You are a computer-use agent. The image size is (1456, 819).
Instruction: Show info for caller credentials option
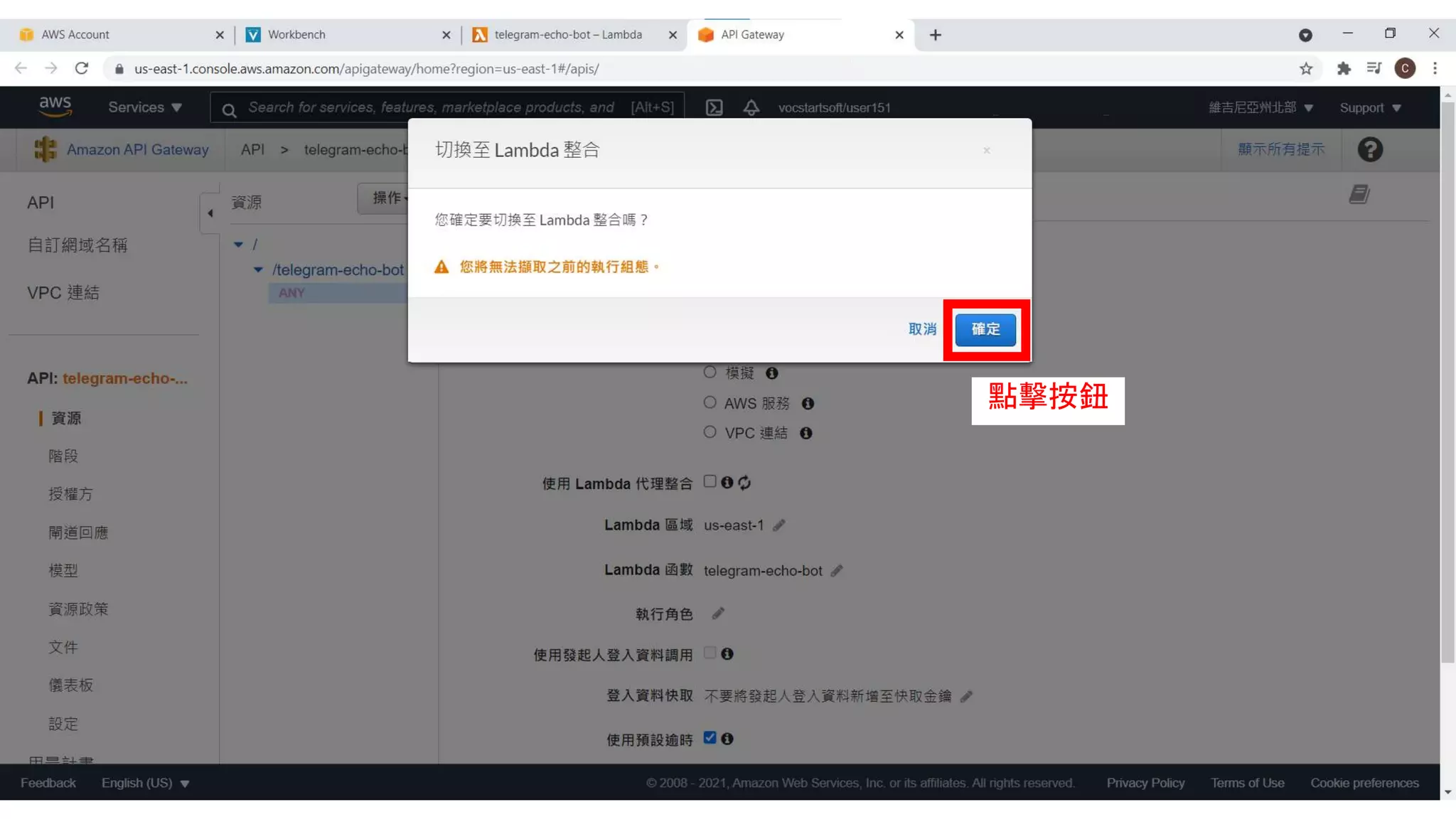(727, 653)
